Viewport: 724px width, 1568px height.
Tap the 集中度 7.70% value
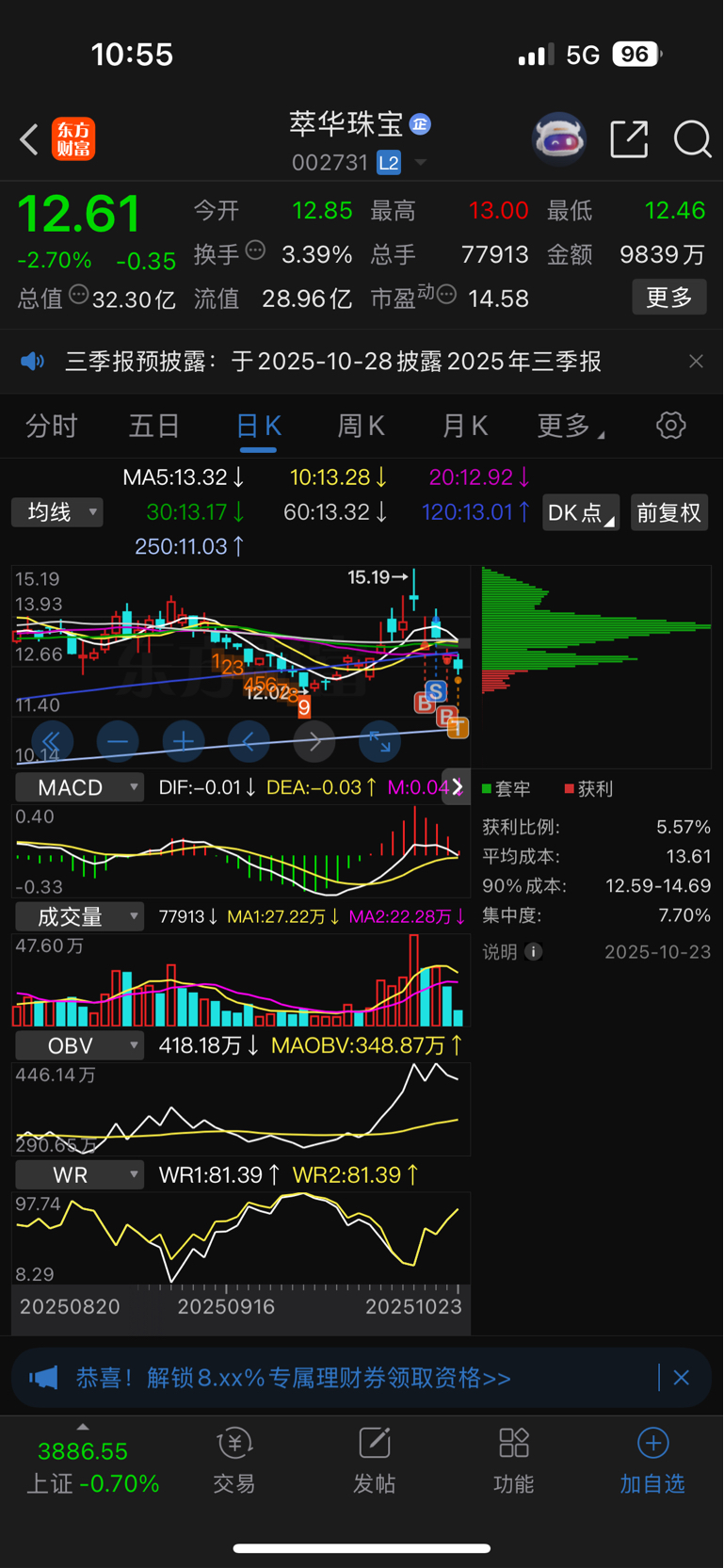684,915
